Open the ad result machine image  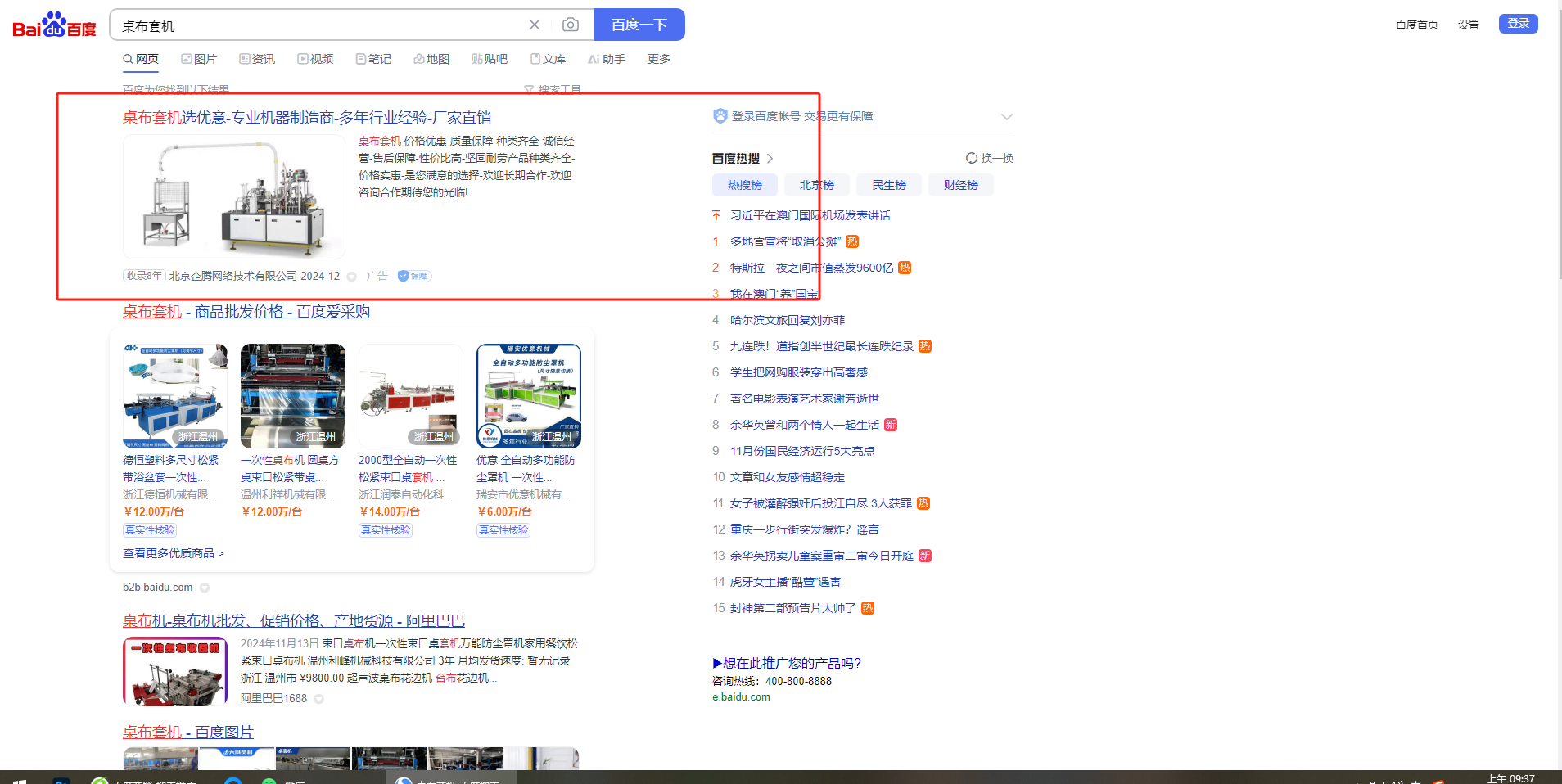pos(234,197)
